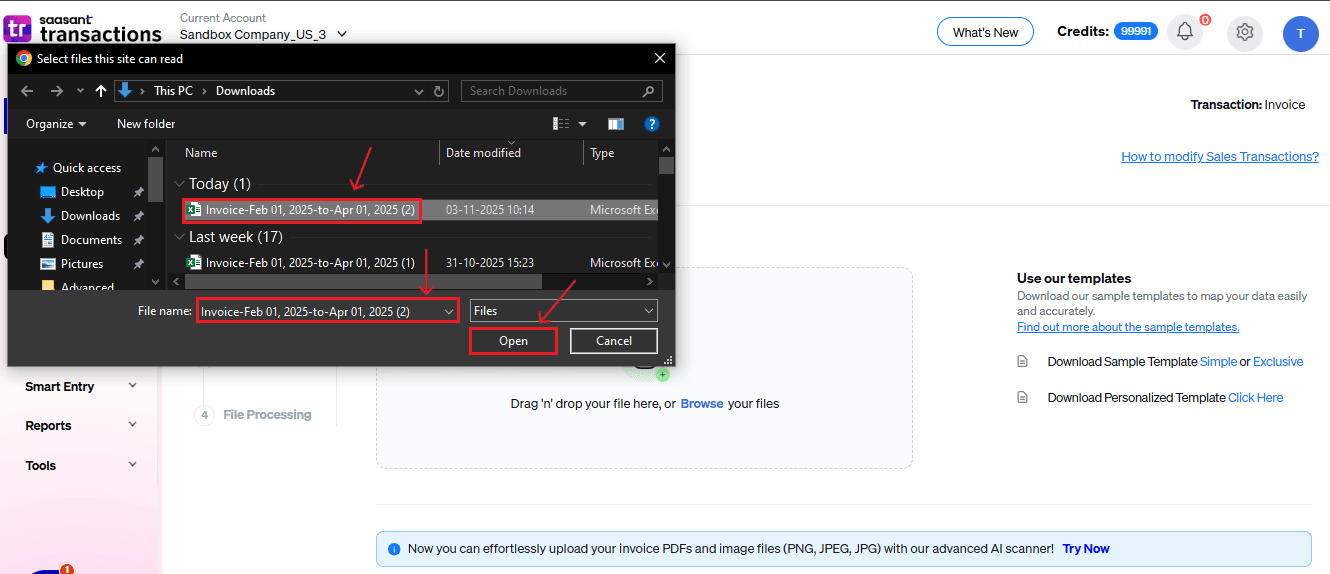Toggle the preview pane icon
Image resolution: width=1330 pixels, height=574 pixels.
[x=616, y=124]
